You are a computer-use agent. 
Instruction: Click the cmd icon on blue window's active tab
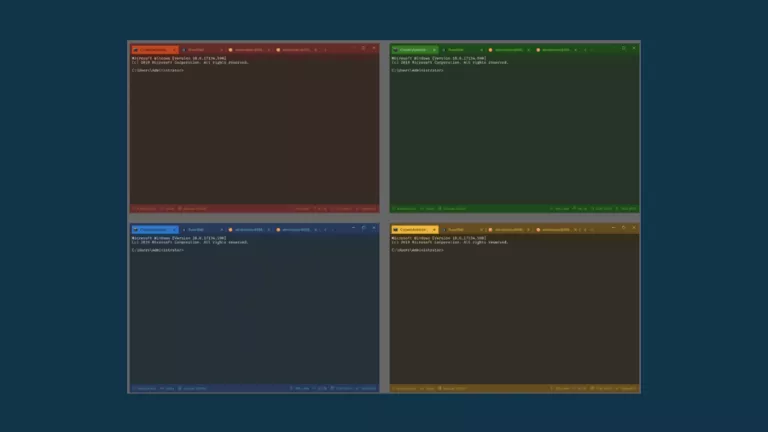136,230
